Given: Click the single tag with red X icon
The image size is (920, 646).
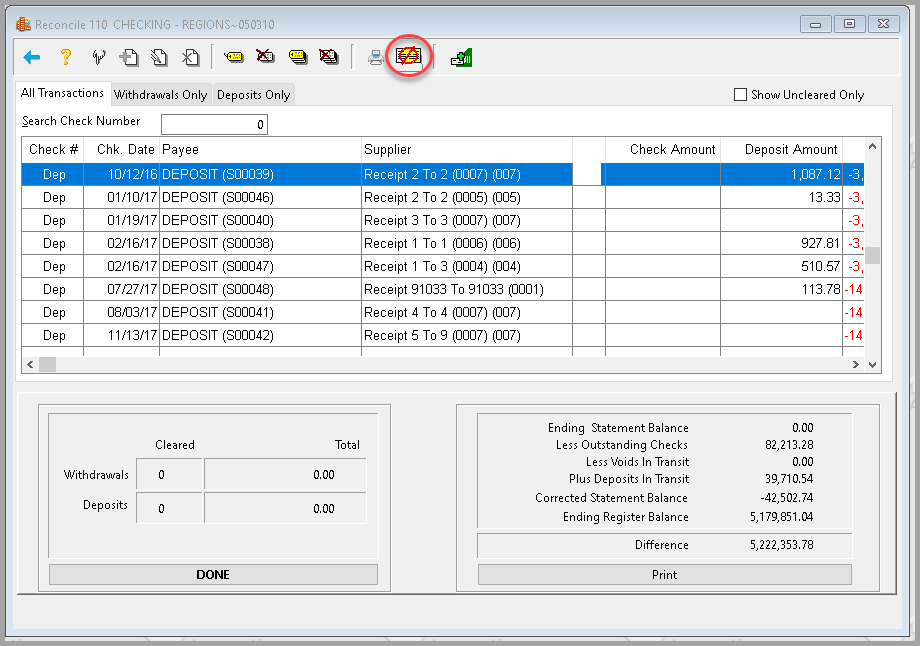Looking at the screenshot, I should coord(265,56).
